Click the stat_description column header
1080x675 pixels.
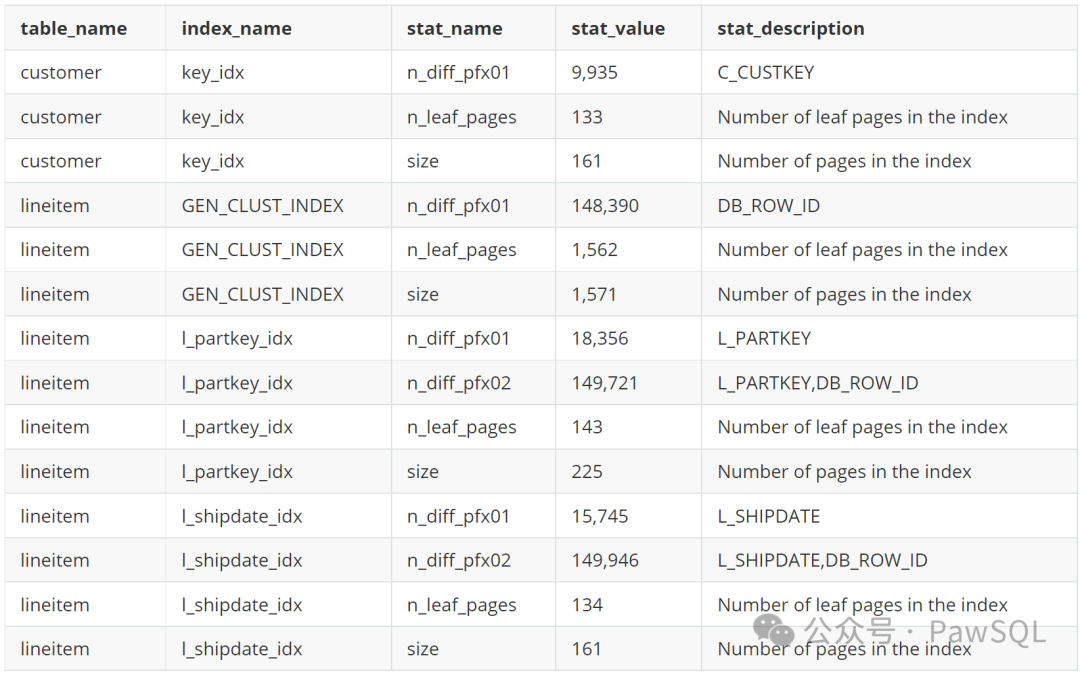click(790, 28)
